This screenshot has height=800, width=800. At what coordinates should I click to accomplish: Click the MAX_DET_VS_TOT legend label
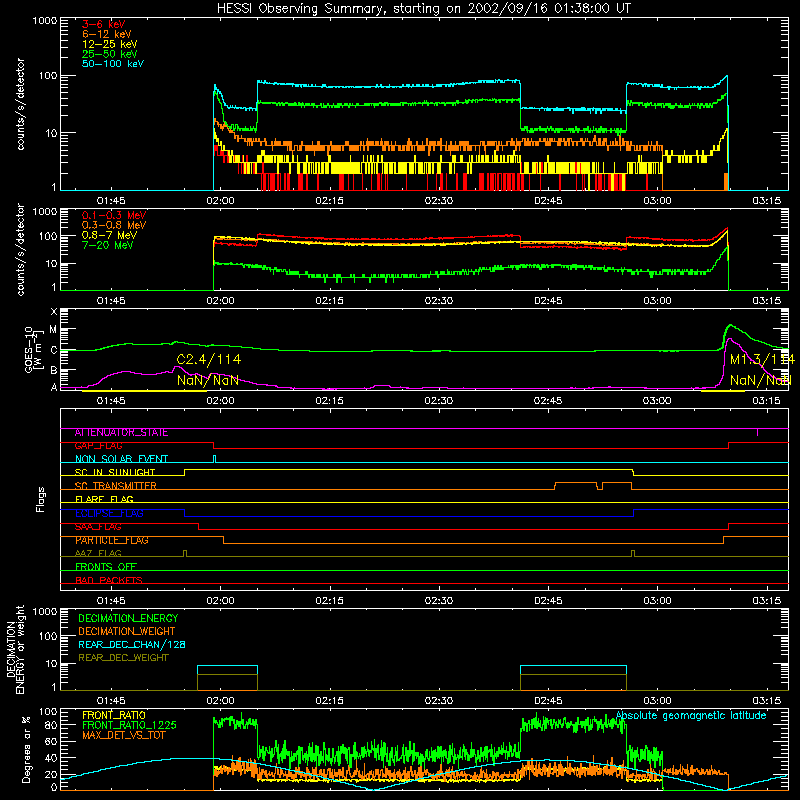pyautogui.click(x=123, y=735)
